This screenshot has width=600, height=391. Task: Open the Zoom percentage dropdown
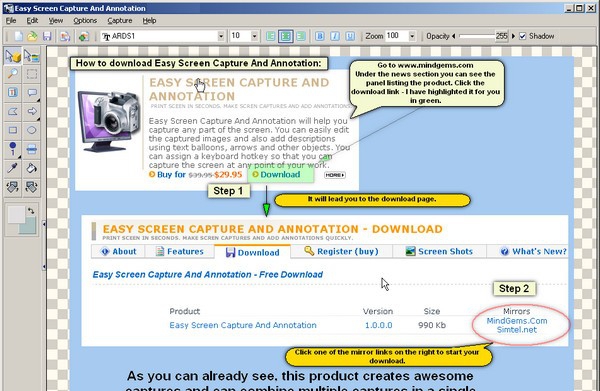[x=412, y=36]
